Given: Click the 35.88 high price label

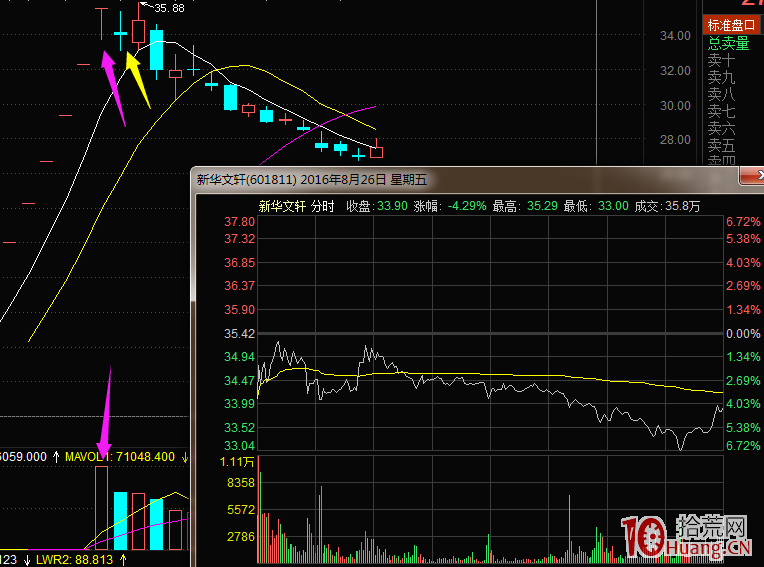Looking at the screenshot, I should [169, 8].
